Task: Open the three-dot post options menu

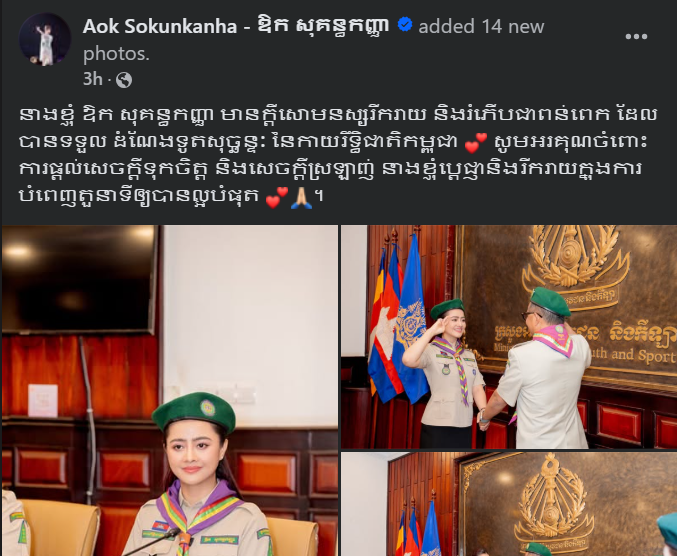Action: pyautogui.click(x=636, y=37)
